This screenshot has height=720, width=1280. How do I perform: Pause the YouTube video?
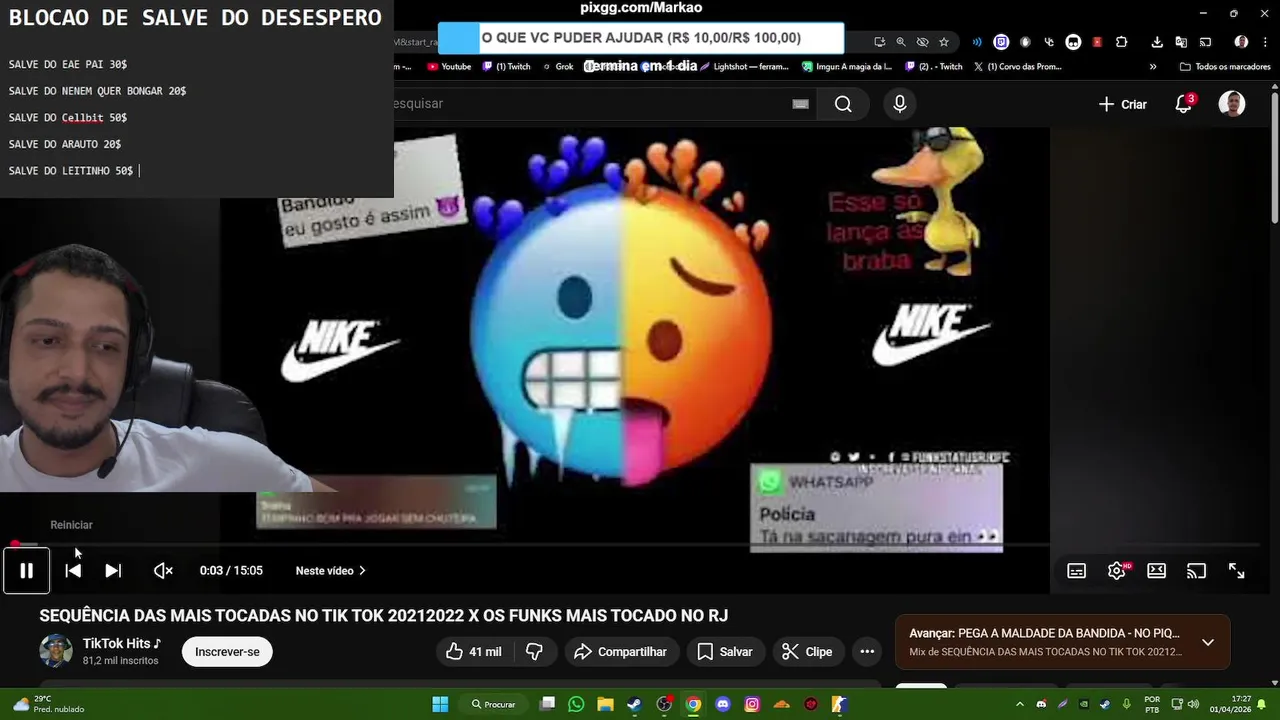(x=27, y=571)
